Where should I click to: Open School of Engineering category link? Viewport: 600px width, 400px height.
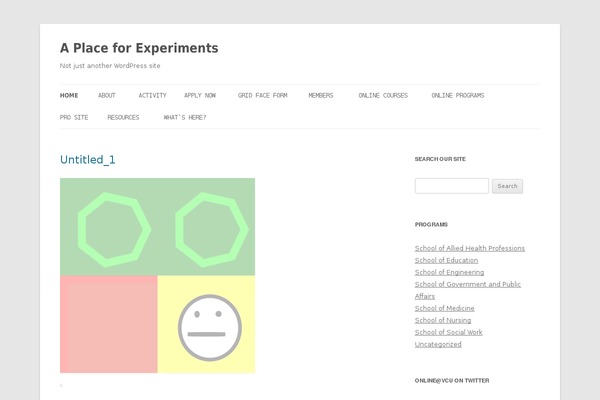(x=449, y=272)
